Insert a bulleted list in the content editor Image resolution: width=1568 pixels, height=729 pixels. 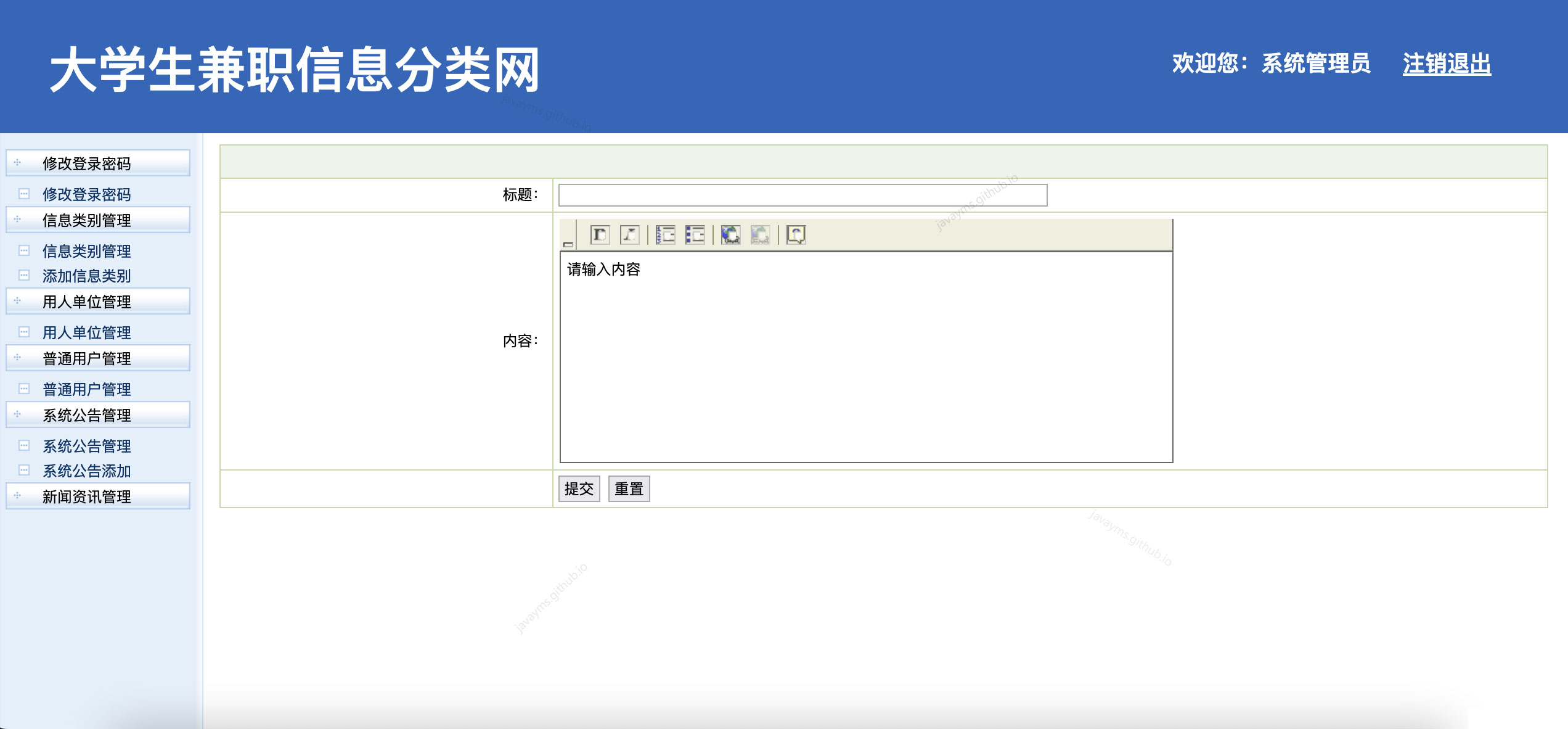(x=694, y=234)
